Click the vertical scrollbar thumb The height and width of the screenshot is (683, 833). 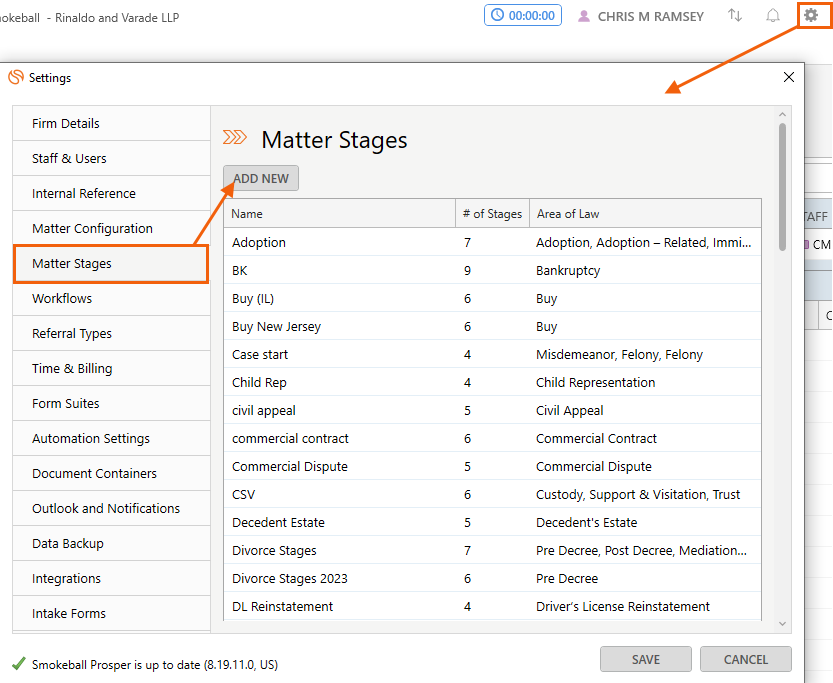(782, 186)
